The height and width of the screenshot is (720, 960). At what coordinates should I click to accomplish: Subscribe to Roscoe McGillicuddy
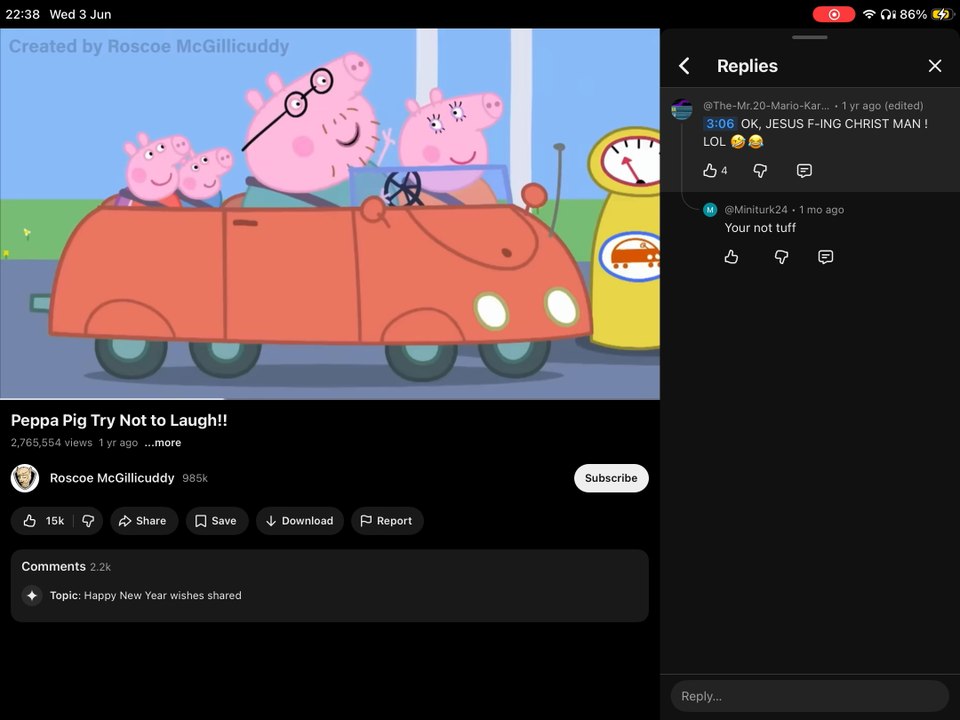tap(611, 478)
